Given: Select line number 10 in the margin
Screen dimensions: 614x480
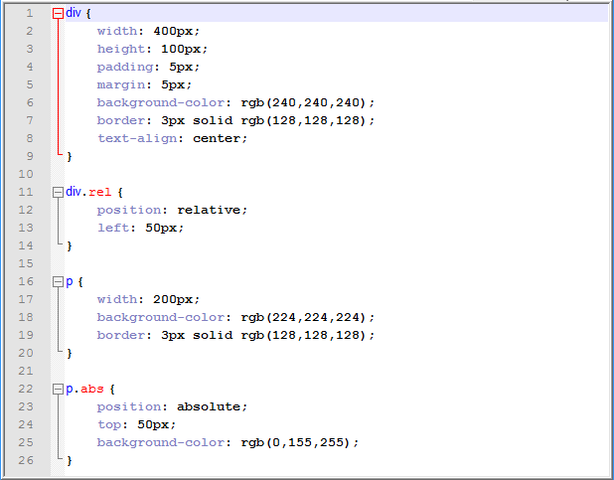Looking at the screenshot, I should pyautogui.click(x=26, y=174).
